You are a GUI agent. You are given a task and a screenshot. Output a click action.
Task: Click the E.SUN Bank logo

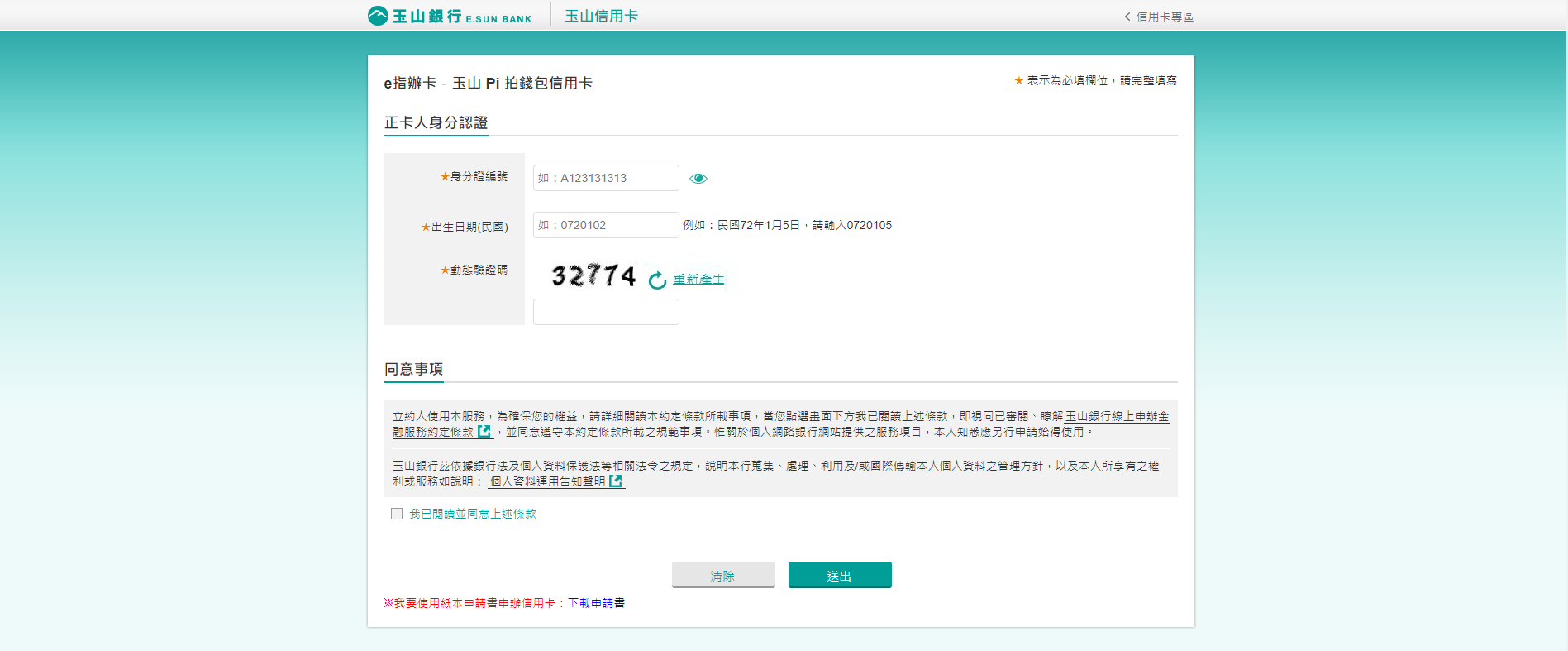tap(450, 16)
